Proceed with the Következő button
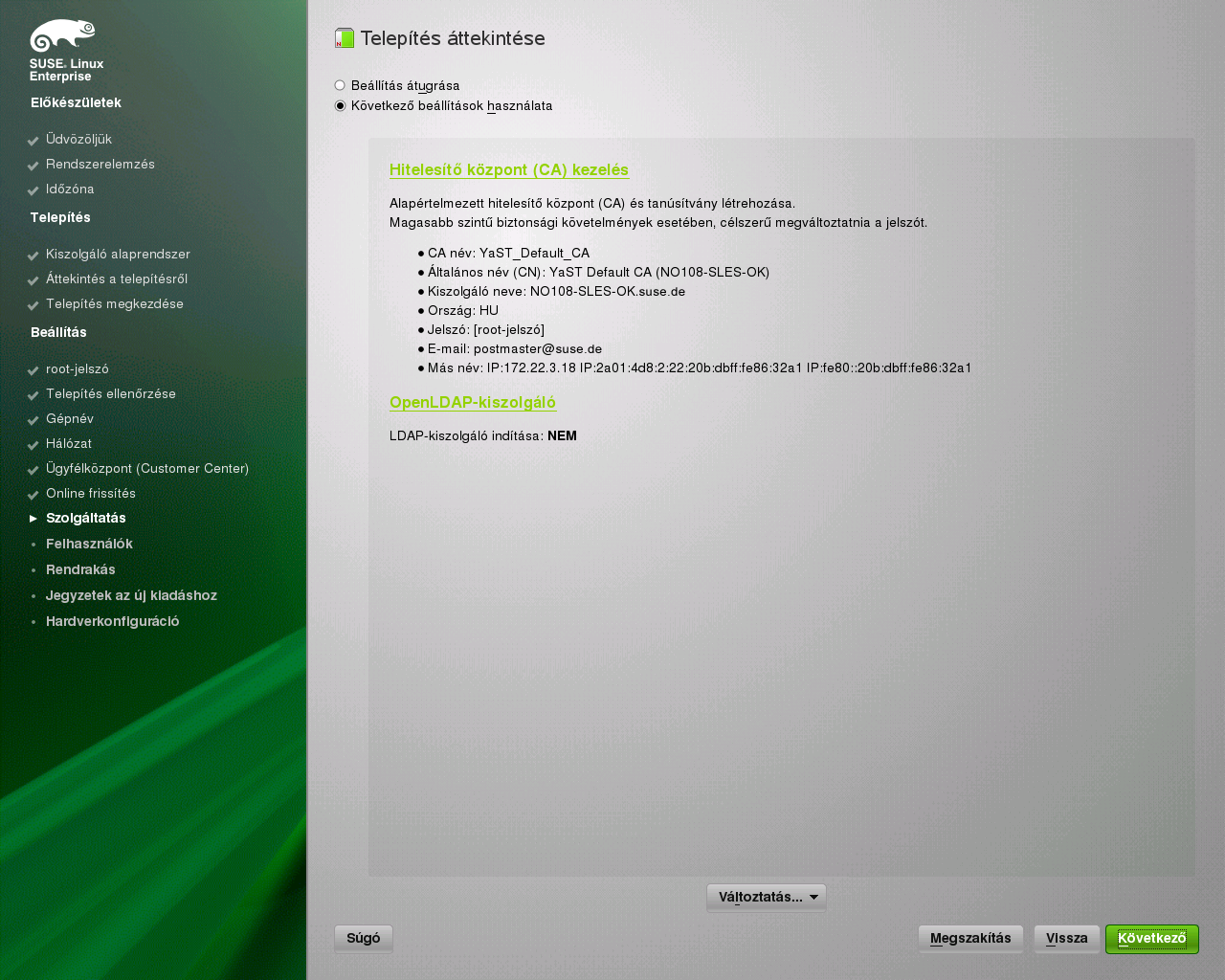 [x=1152, y=939]
